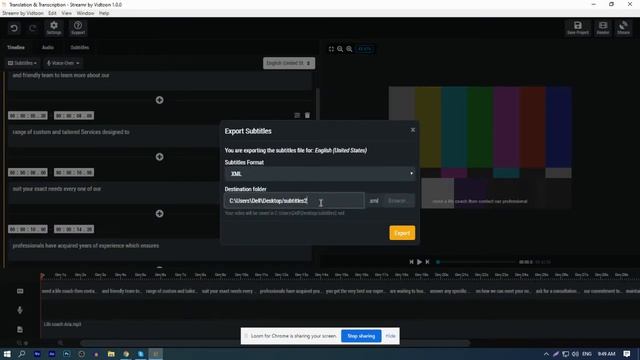Viewport: 640px width, 360px height.
Task: Edit start time of 'professionals have acquired' subtitle
Action: [x=28, y=229]
